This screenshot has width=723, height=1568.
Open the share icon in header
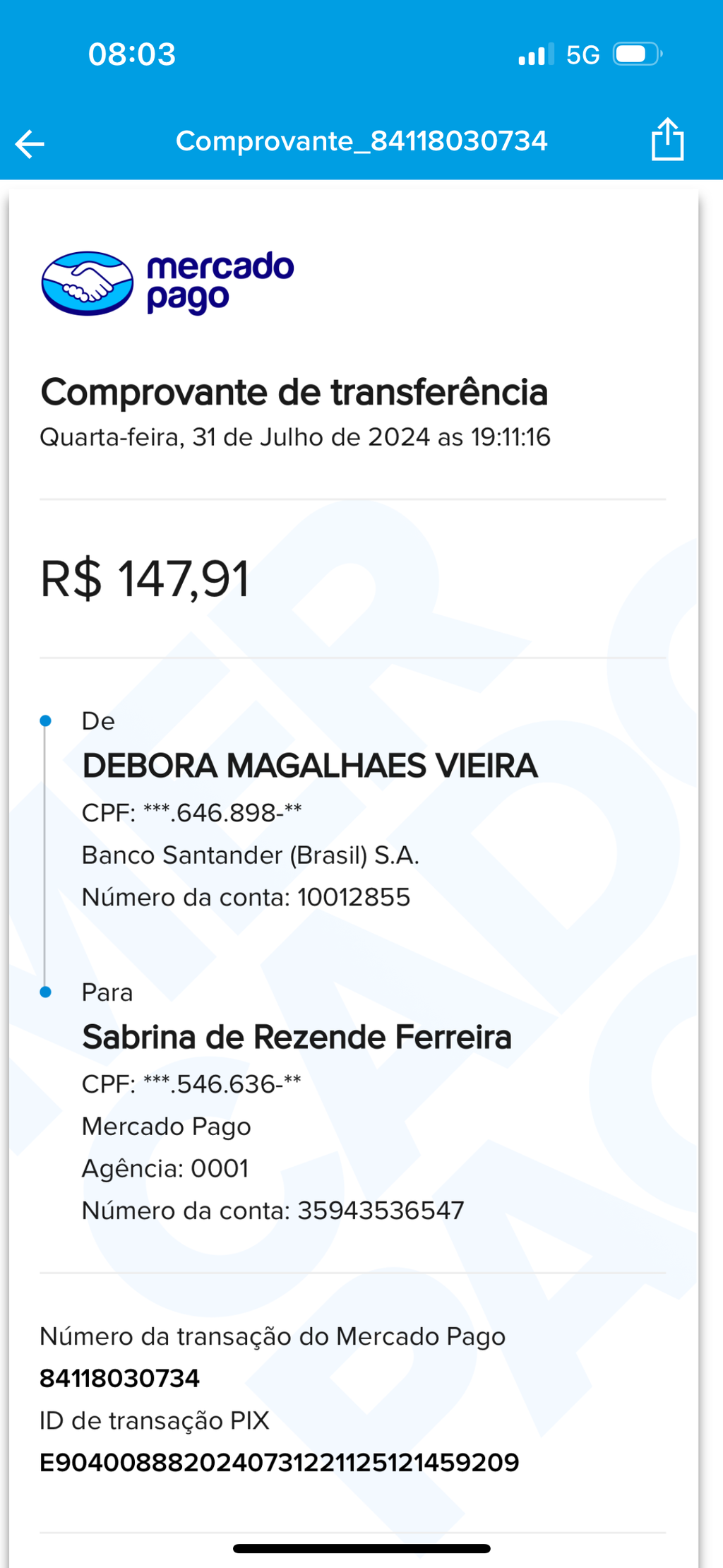tap(667, 139)
